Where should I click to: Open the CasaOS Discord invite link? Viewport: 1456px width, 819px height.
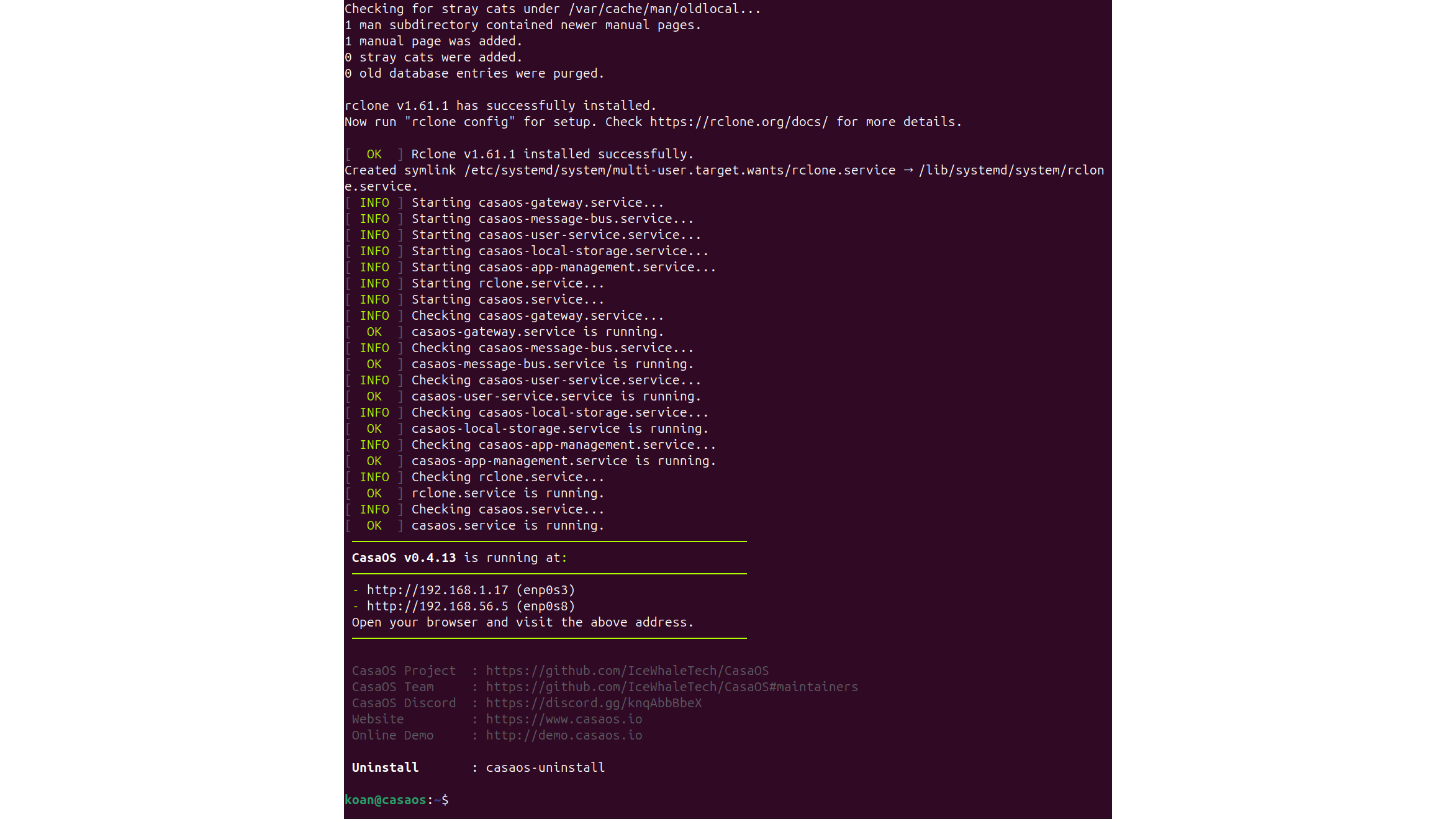tap(593, 703)
